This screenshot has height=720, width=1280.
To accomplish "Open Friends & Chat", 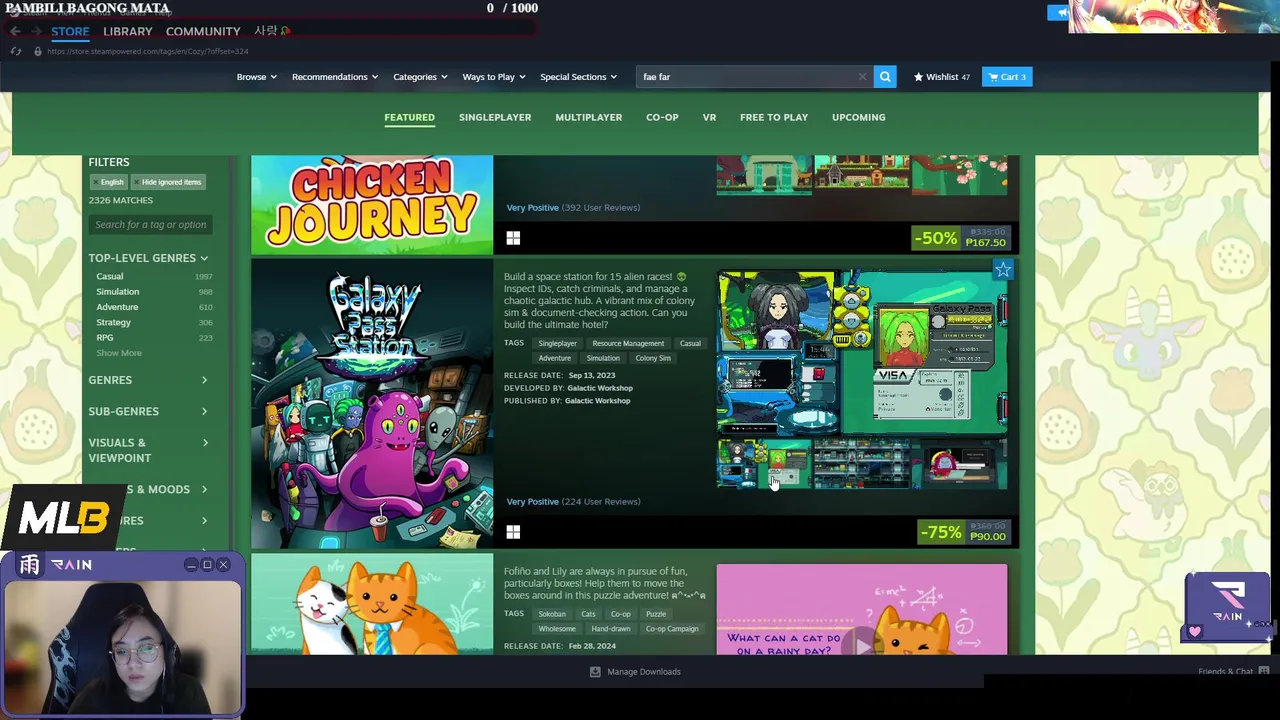I will click(x=1233, y=671).
